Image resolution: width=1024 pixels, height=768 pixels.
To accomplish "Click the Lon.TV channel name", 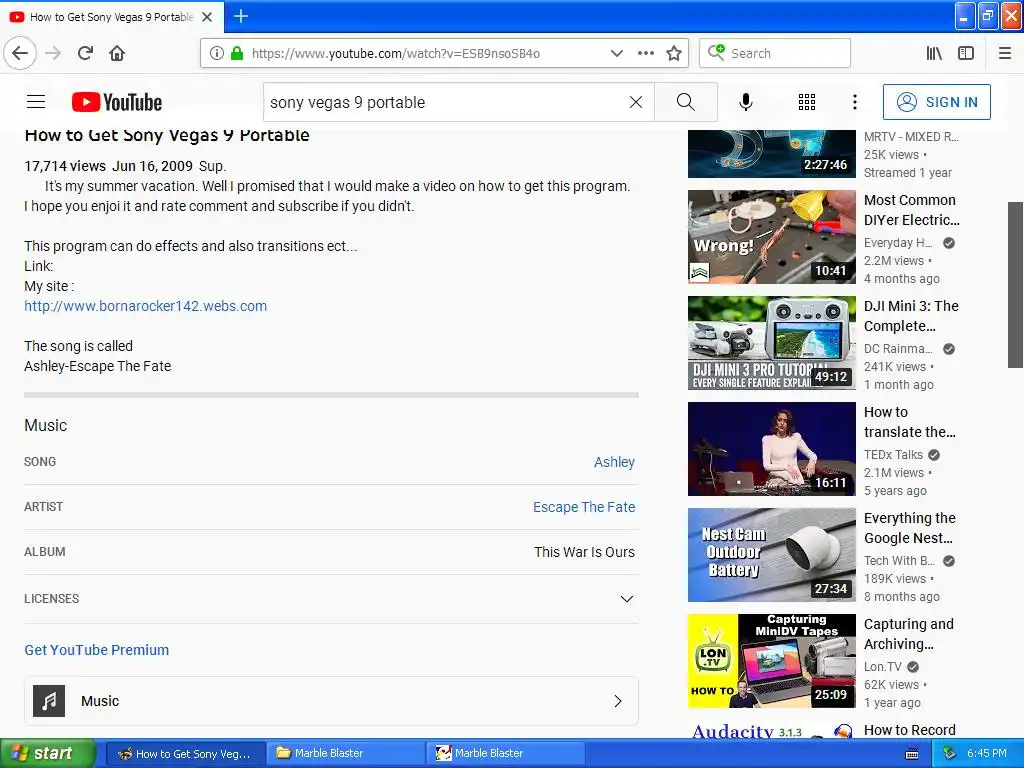I will (883, 667).
